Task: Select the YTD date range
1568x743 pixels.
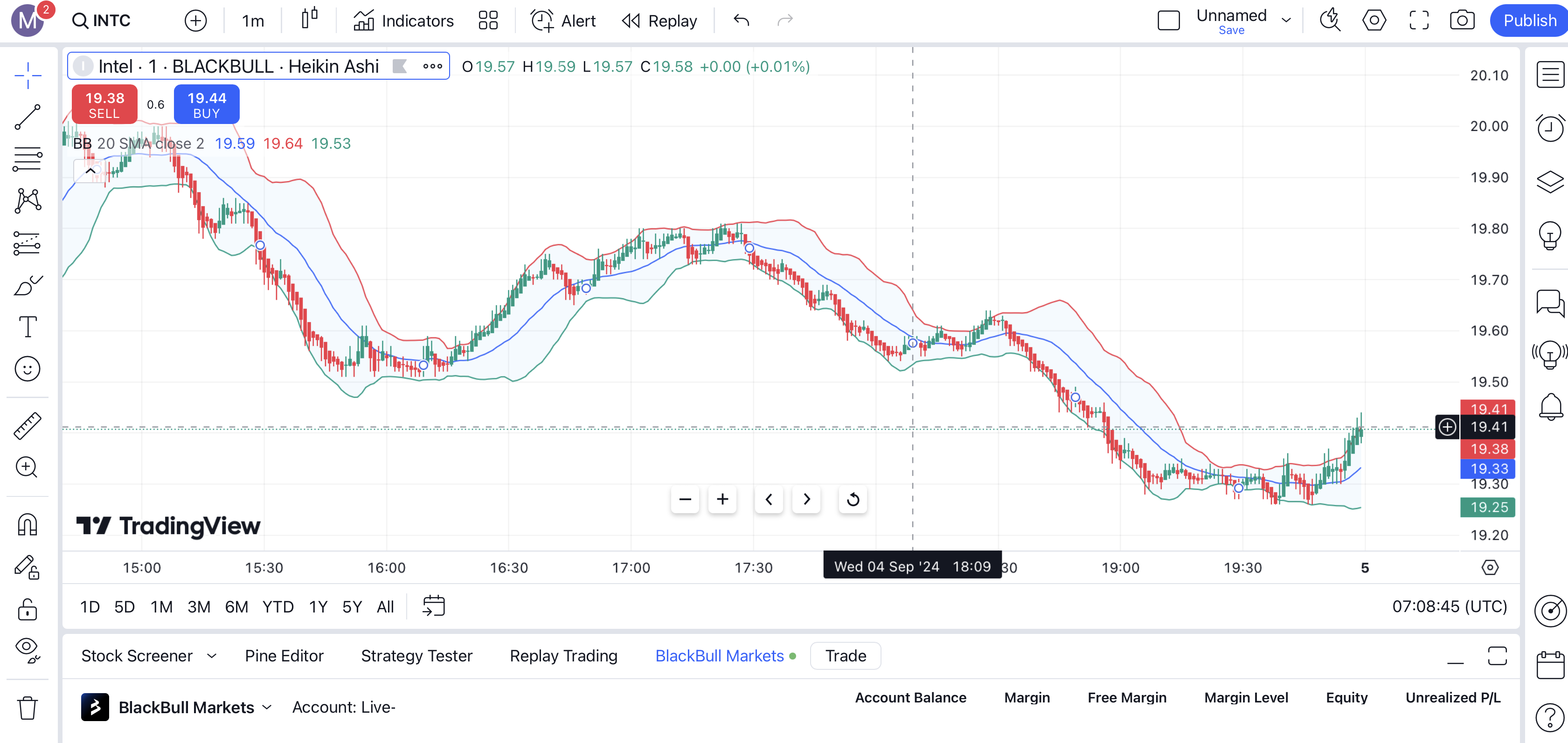Action: coord(278,607)
